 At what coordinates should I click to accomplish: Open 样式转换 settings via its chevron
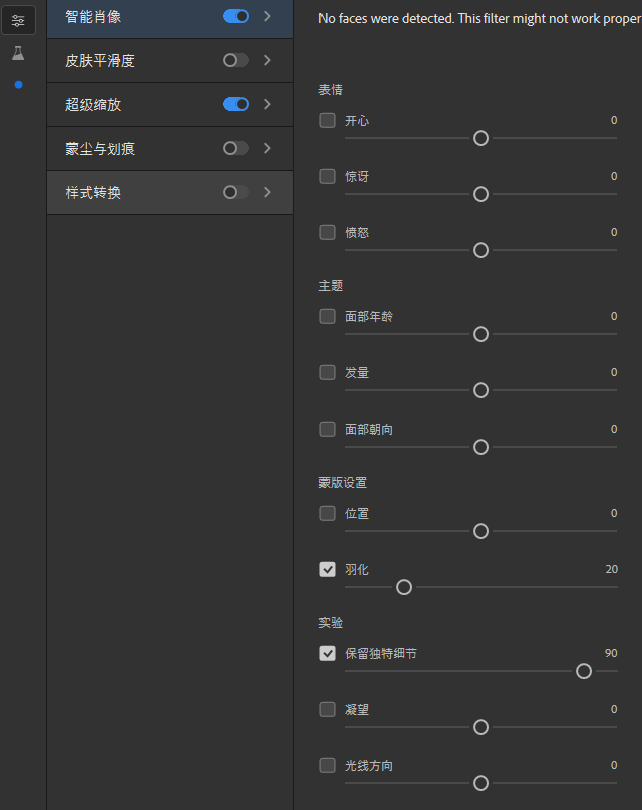point(267,192)
